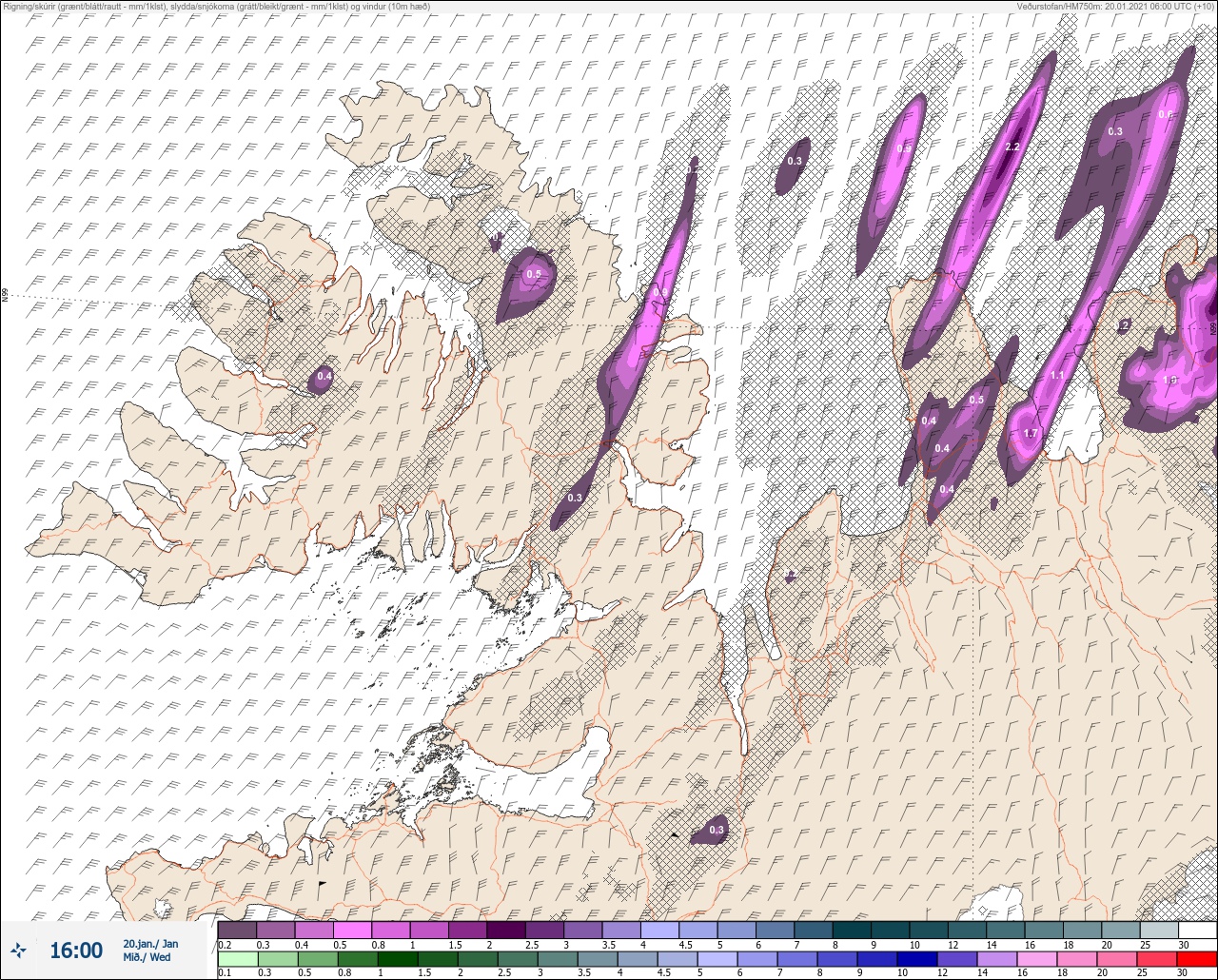The height and width of the screenshot is (980, 1218).
Task: Click the N99 latitude label on left edge
Action: pyautogui.click(x=5, y=296)
